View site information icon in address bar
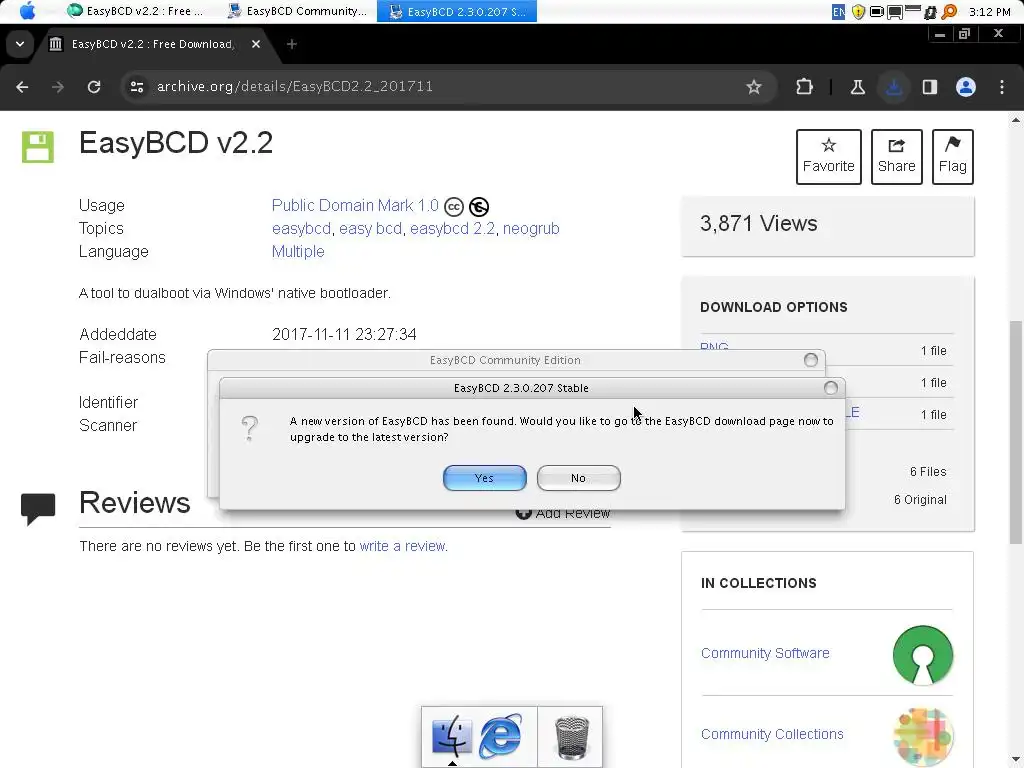Image resolution: width=1024 pixels, height=768 pixels. tap(136, 86)
